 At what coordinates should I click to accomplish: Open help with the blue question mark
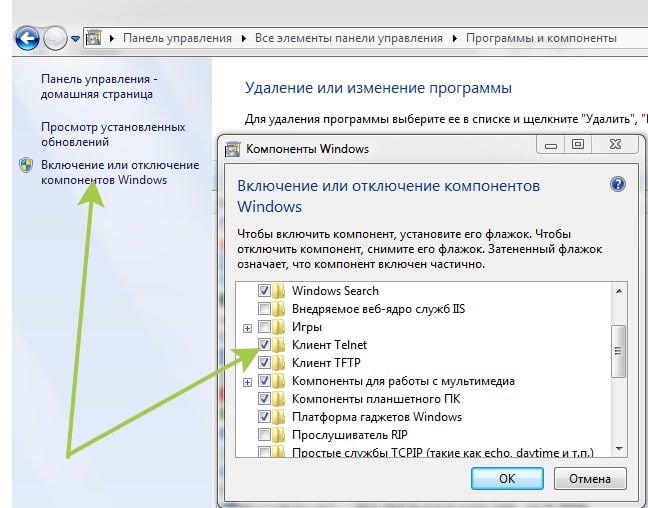point(617,184)
